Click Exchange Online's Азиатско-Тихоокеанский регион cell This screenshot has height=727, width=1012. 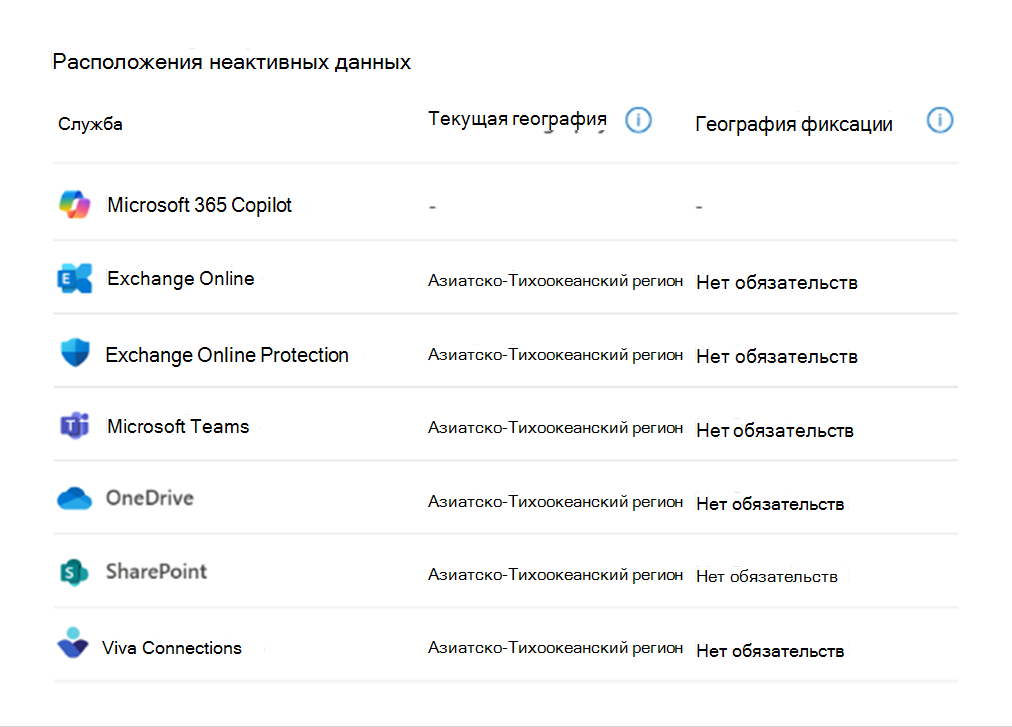click(555, 281)
